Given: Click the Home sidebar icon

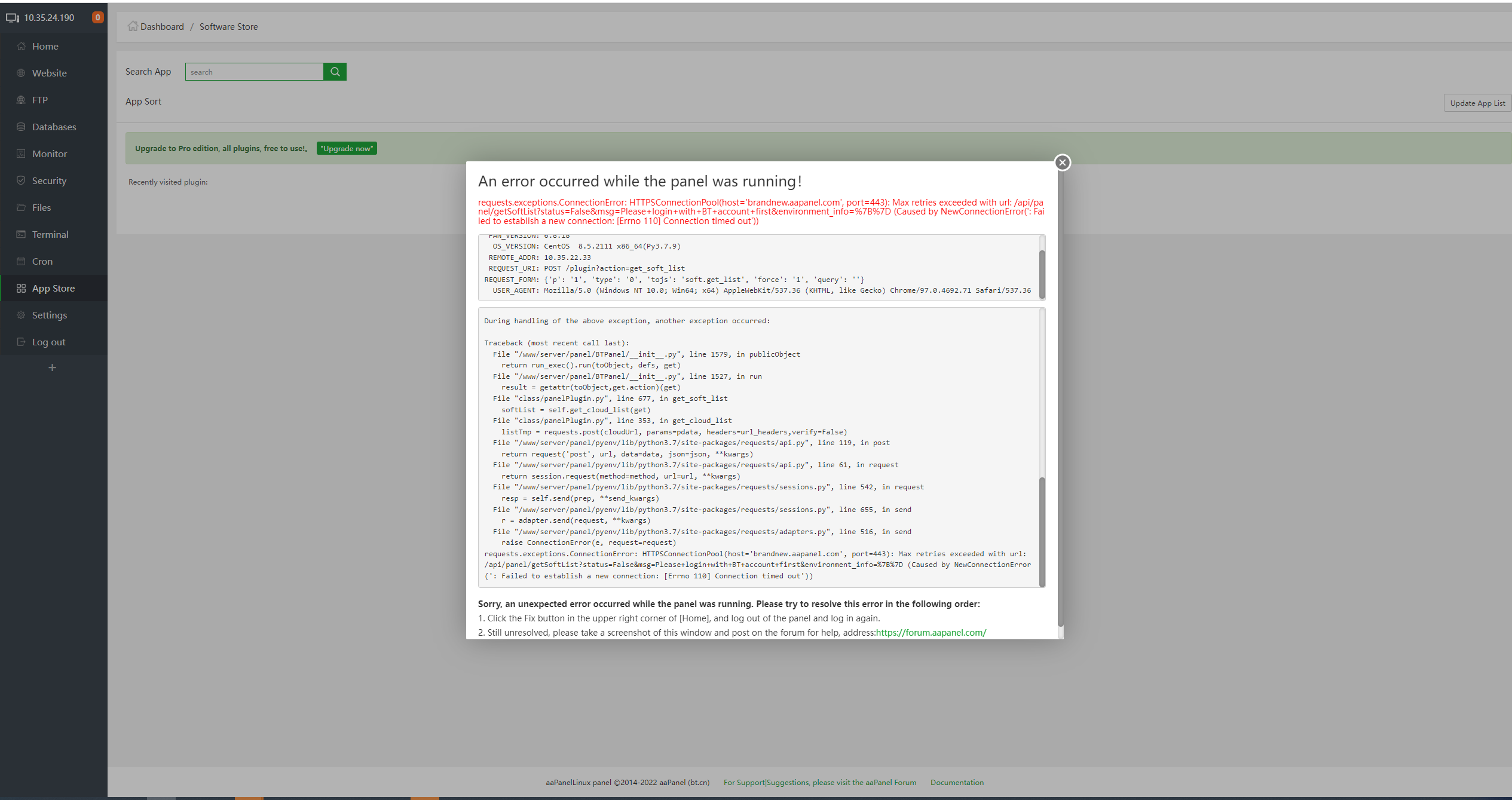Looking at the screenshot, I should [x=21, y=47].
